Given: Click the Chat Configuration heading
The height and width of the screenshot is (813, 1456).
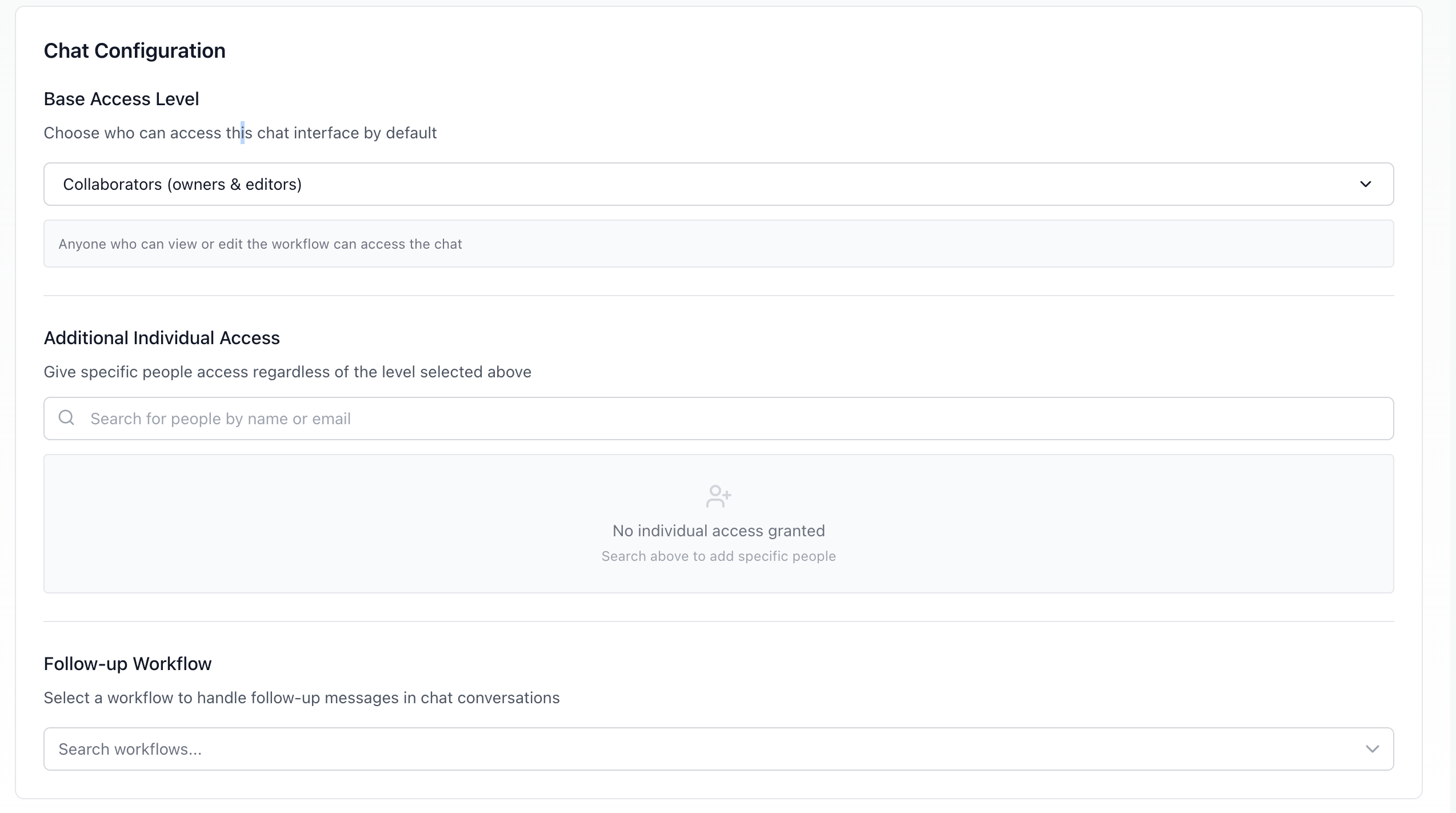Looking at the screenshot, I should 134,51.
